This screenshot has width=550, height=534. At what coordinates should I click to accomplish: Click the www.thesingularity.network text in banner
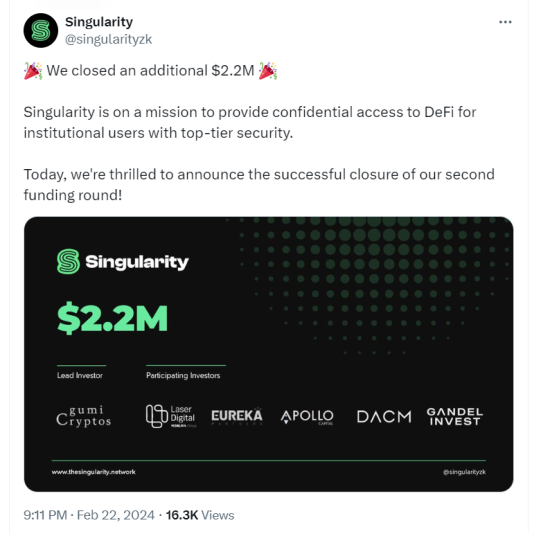tap(94, 472)
